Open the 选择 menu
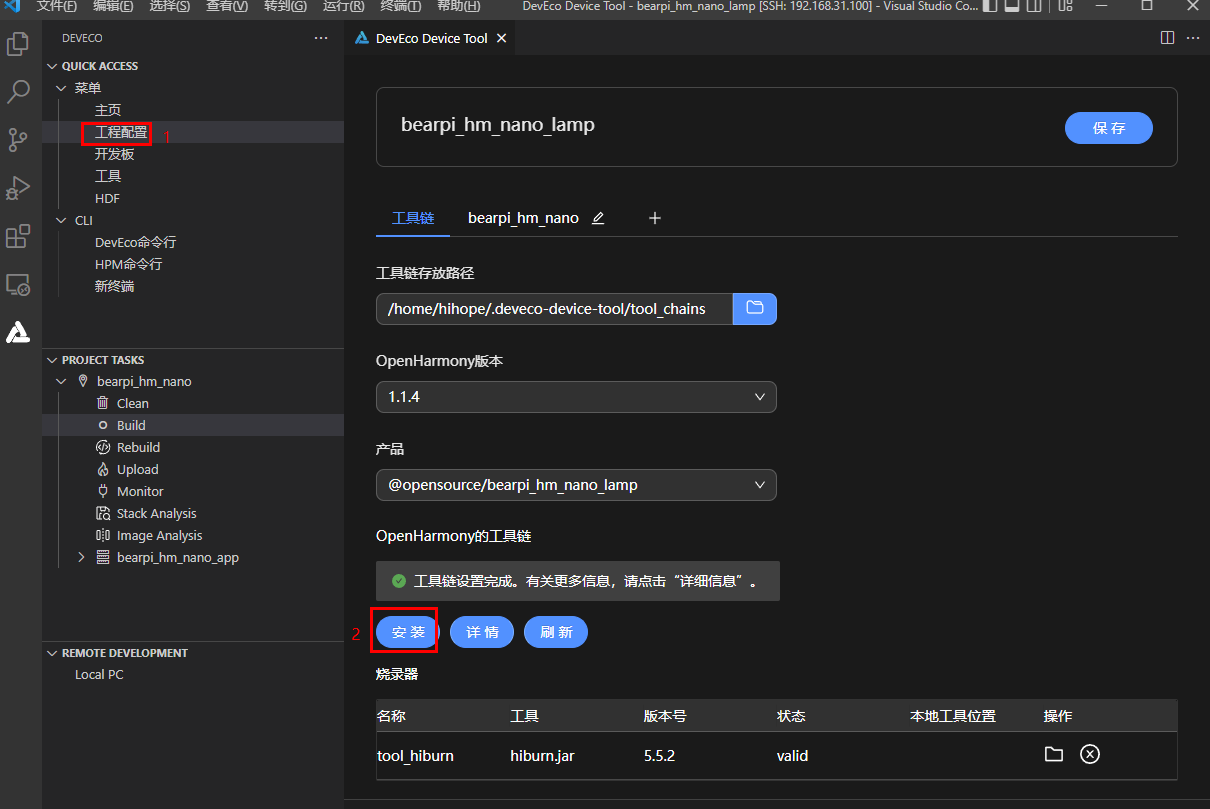The width and height of the screenshot is (1210, 809). [170, 6]
